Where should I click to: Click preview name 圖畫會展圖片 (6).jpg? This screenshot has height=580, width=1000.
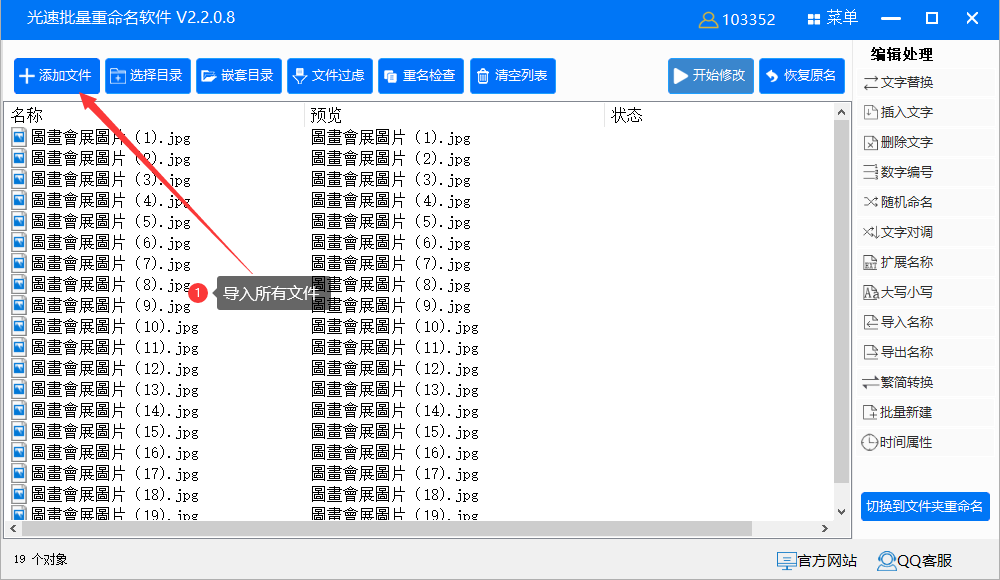tap(391, 242)
